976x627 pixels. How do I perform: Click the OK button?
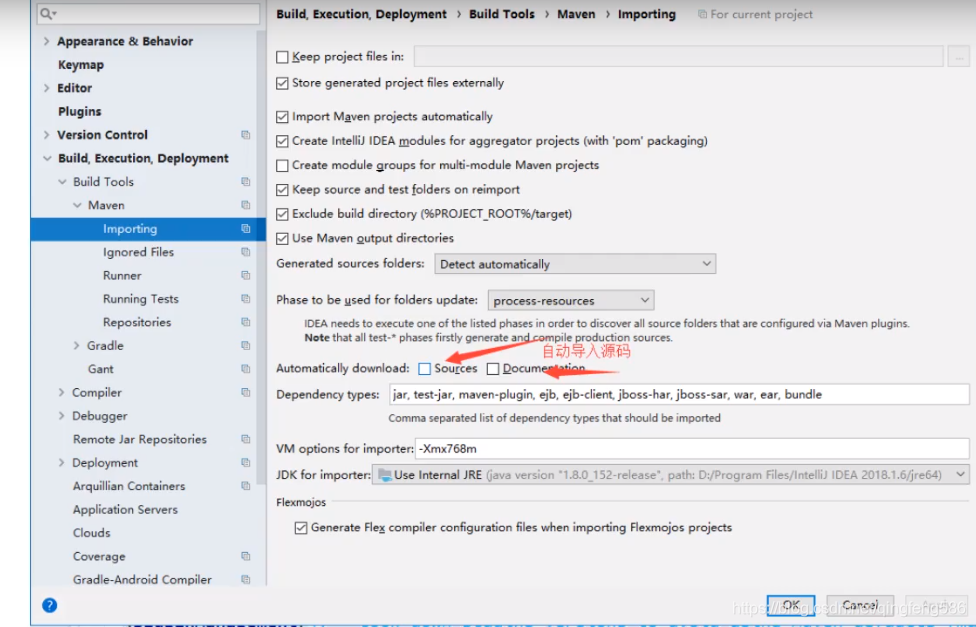(791, 605)
